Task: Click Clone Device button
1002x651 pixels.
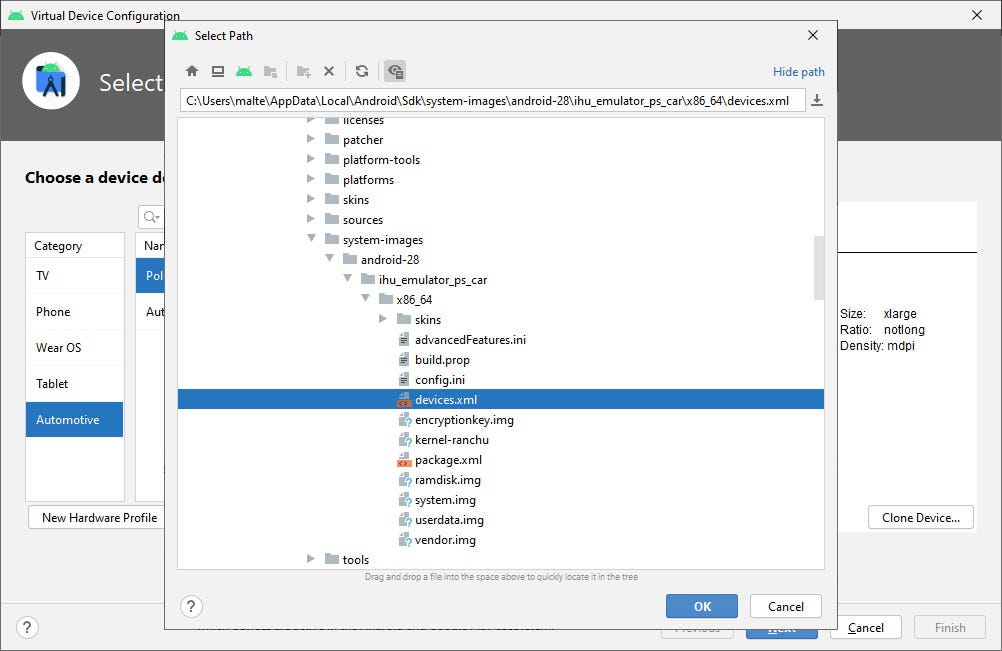Action: tap(920, 517)
